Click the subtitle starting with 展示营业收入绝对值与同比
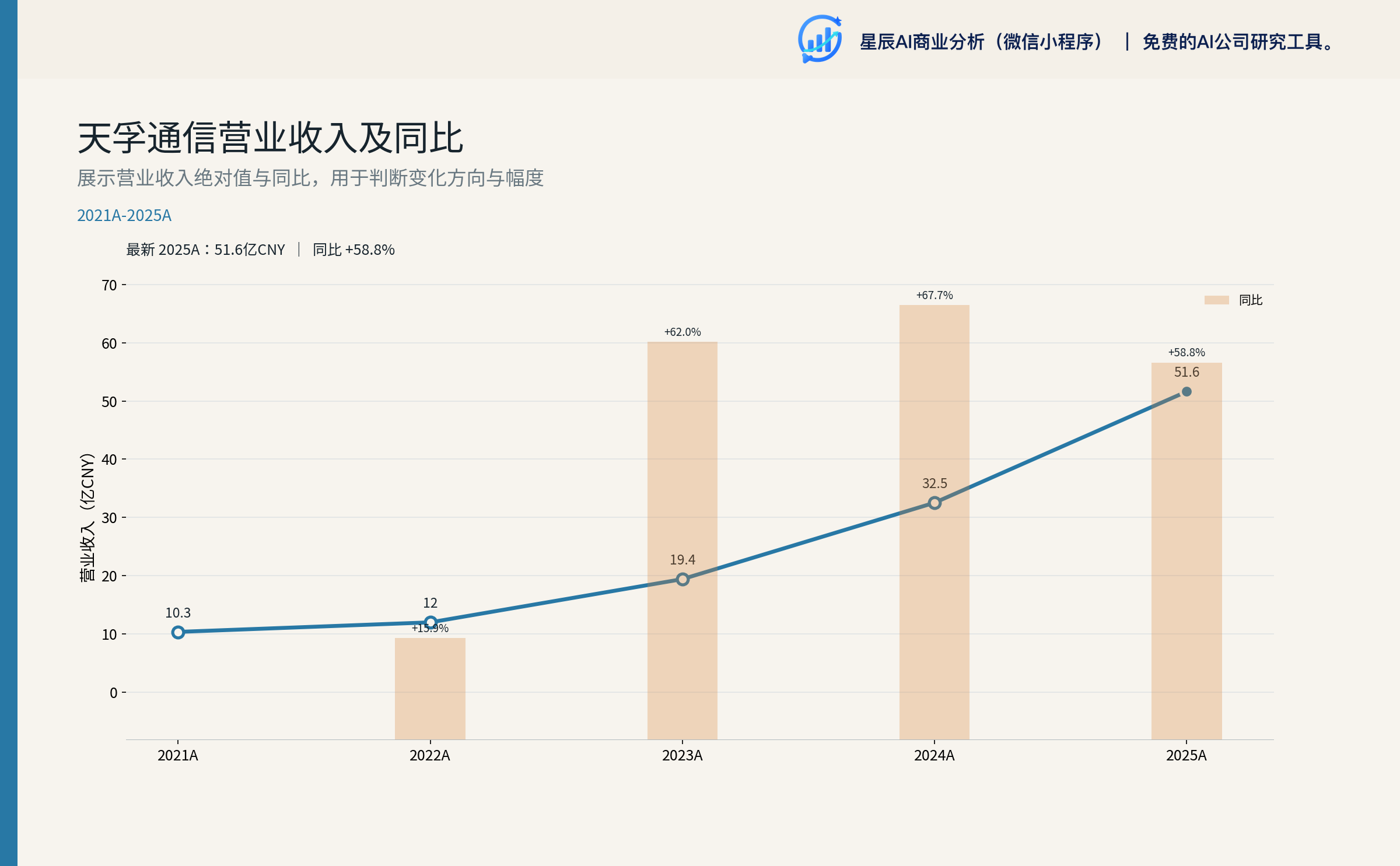Screen dimensions: 1400x866 [x=310, y=178]
